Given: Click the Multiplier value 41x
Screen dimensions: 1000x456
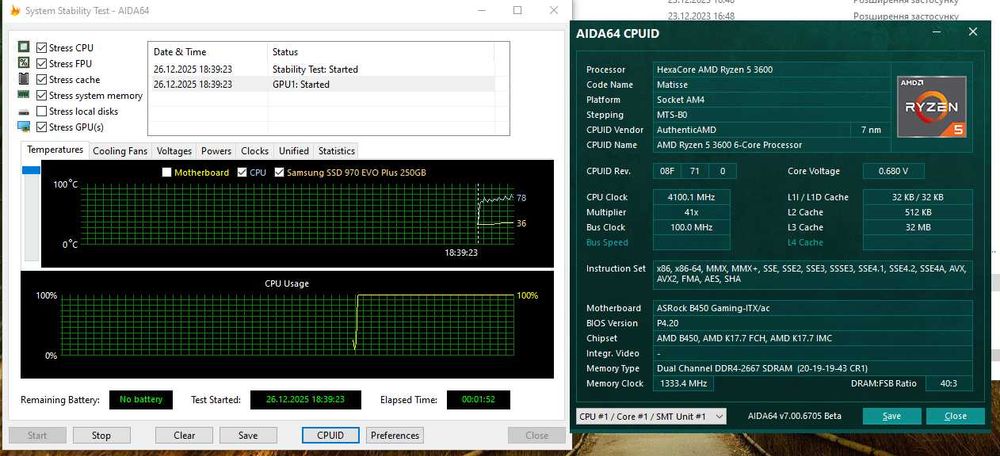Looking at the screenshot, I should click(x=691, y=212).
